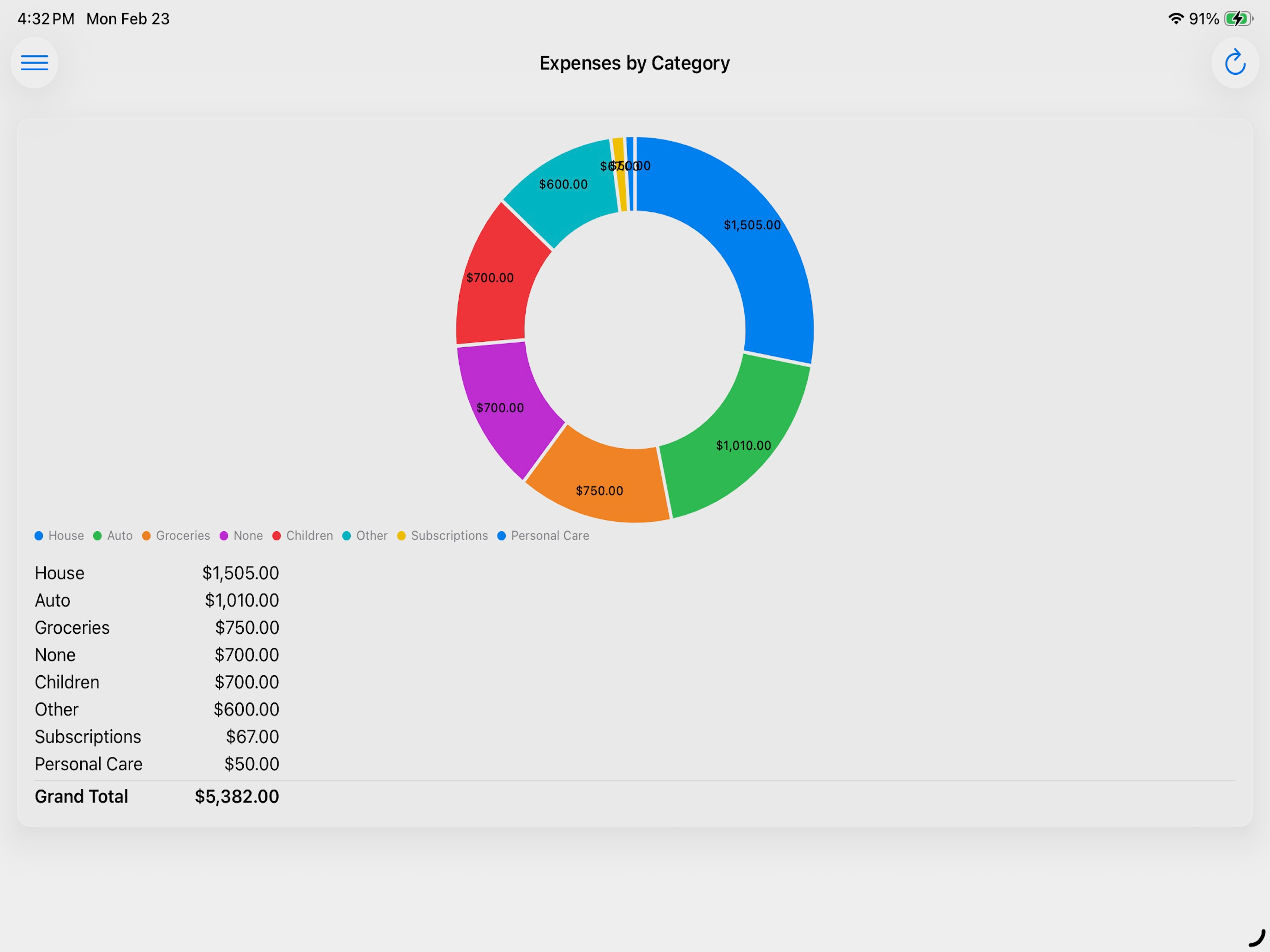Tap the Other legend label
The height and width of the screenshot is (952, 1270).
point(371,535)
